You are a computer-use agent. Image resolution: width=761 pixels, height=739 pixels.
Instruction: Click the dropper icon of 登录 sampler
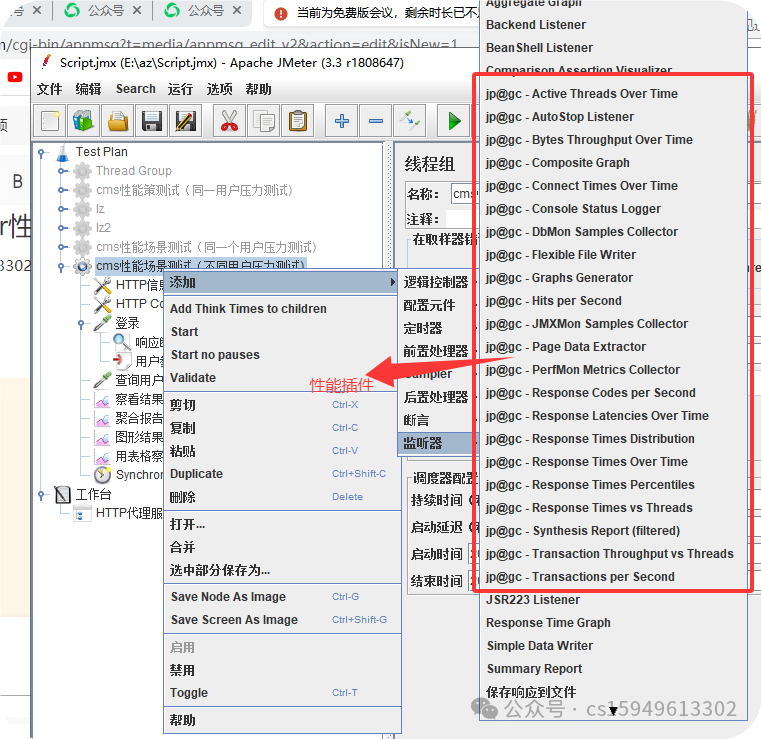point(103,323)
